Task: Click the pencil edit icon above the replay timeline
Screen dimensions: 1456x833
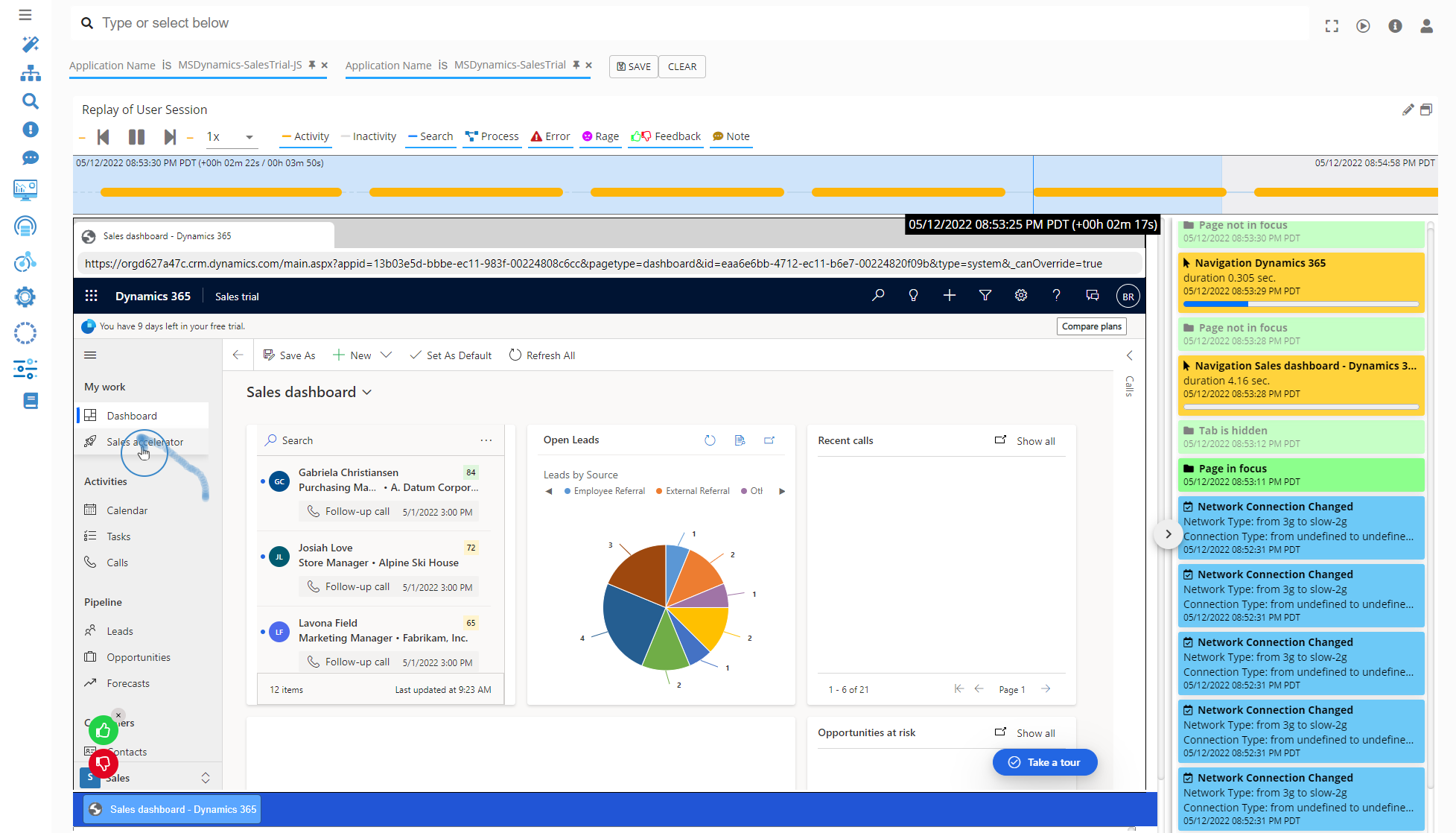Action: 1408,109
